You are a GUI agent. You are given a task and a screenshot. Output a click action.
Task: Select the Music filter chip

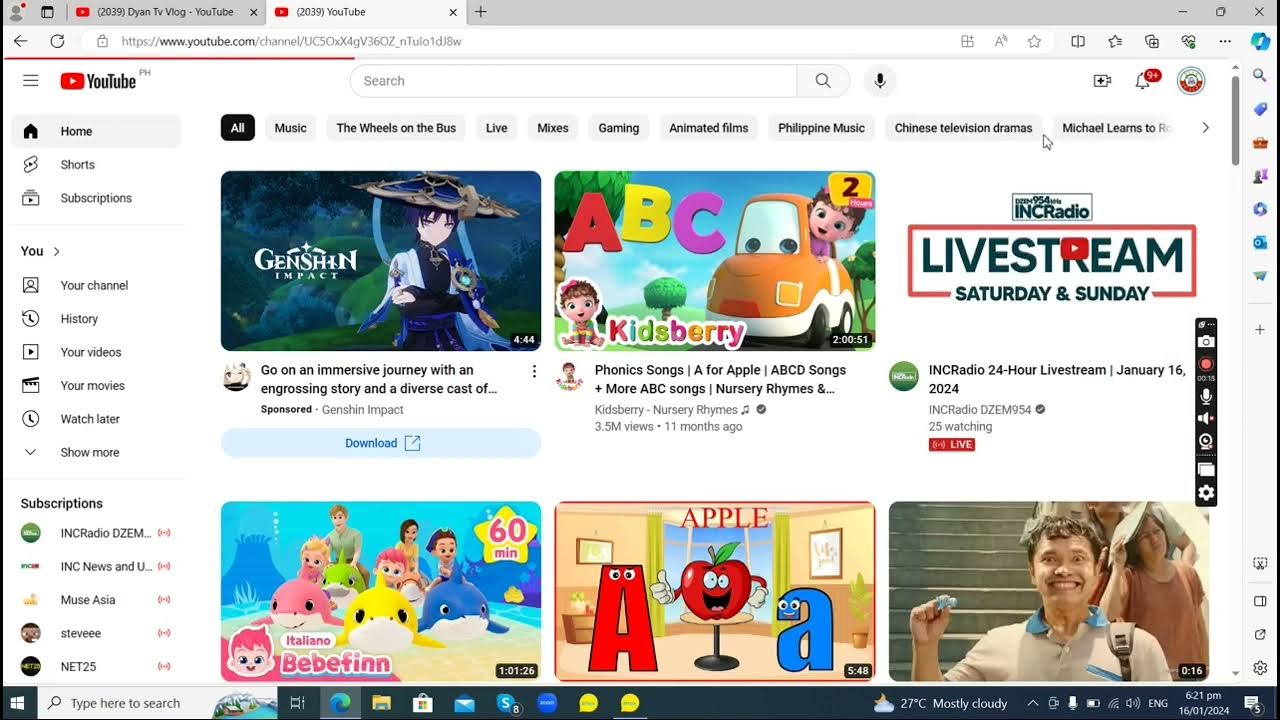(291, 128)
